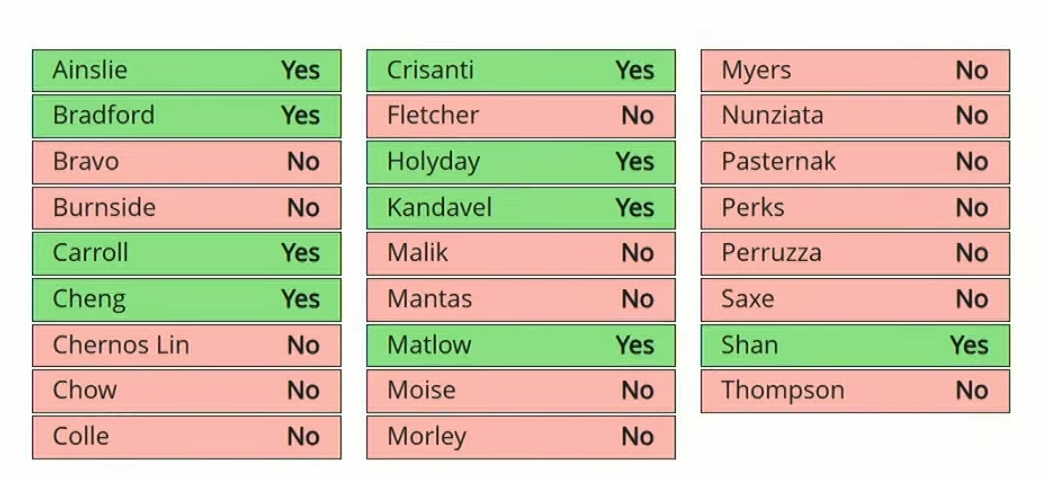Click the Kandavel Yes entry
This screenshot has height=479, width=1045.
point(520,208)
